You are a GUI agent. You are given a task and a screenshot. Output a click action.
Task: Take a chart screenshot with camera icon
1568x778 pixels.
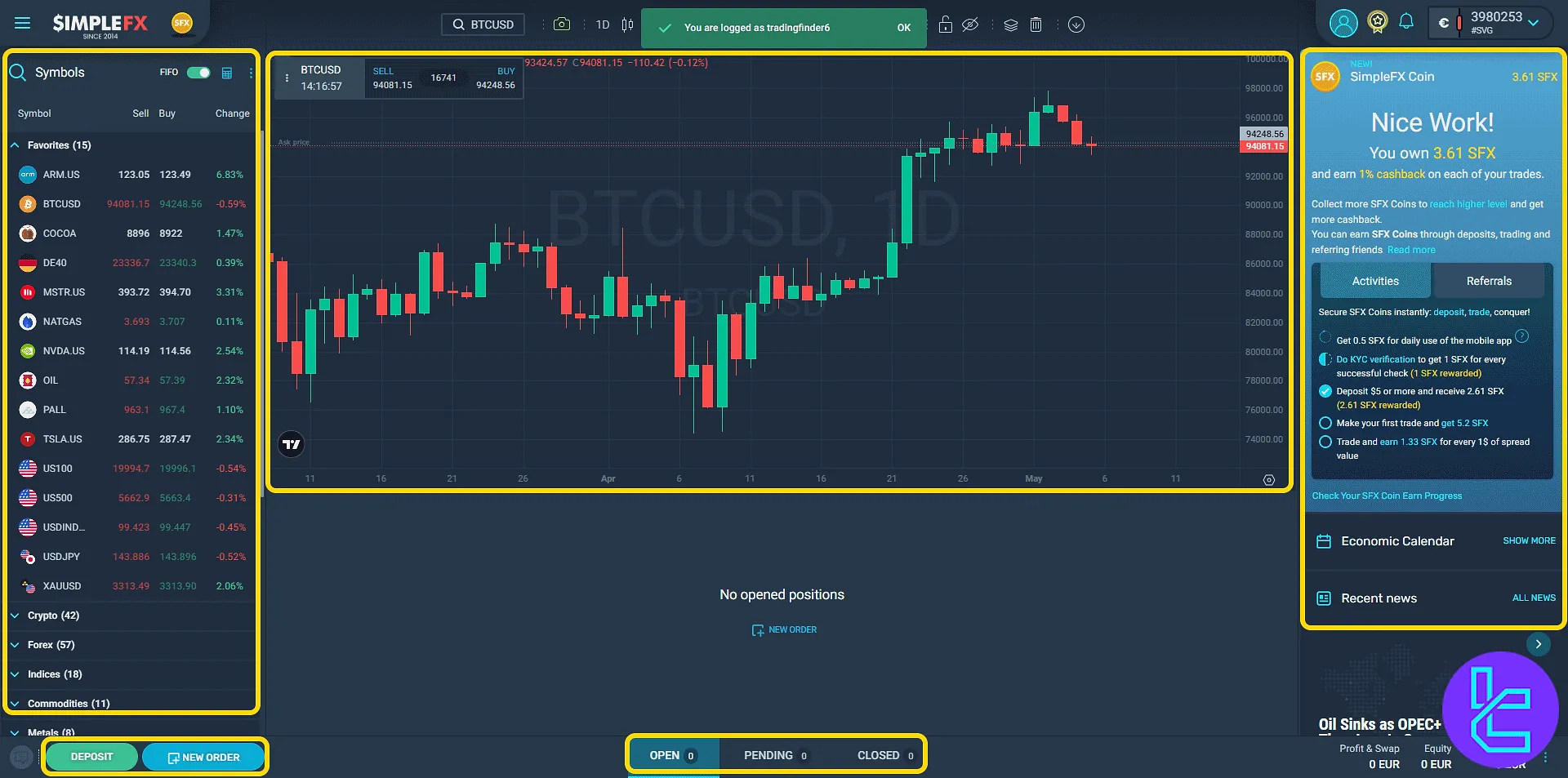point(562,24)
